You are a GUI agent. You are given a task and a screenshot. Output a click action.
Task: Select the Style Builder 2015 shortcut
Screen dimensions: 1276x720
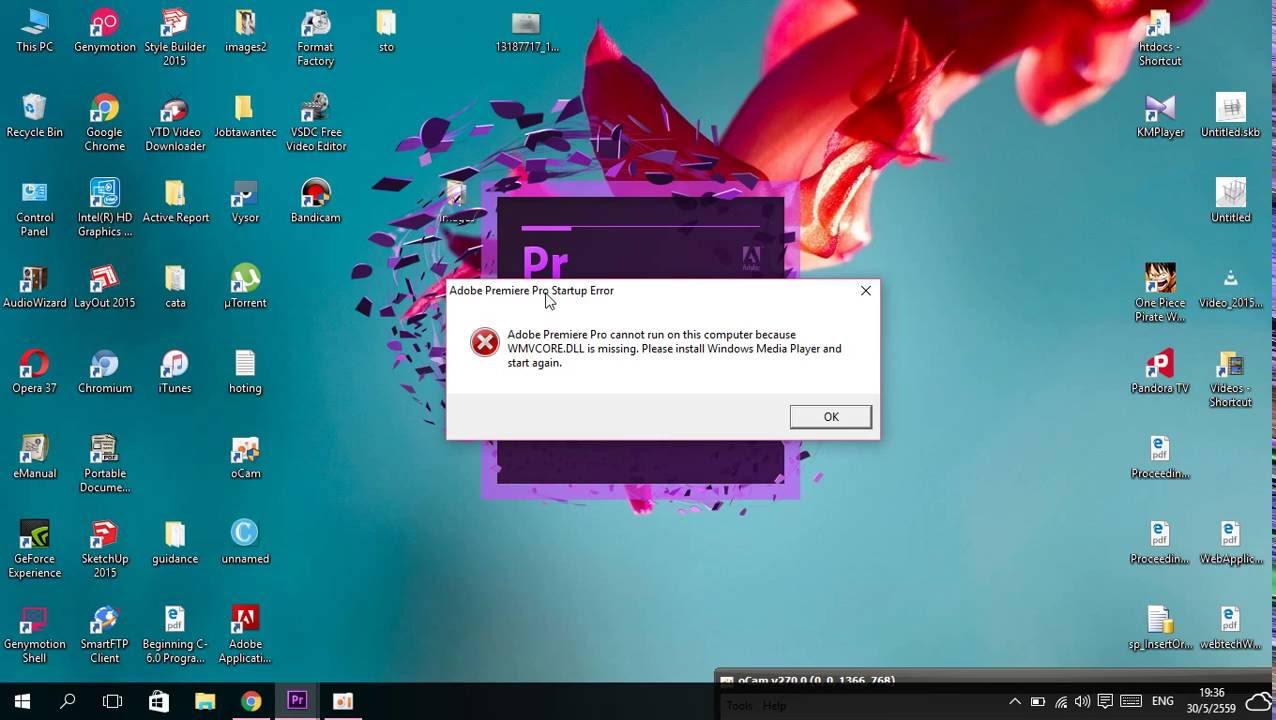point(175,38)
